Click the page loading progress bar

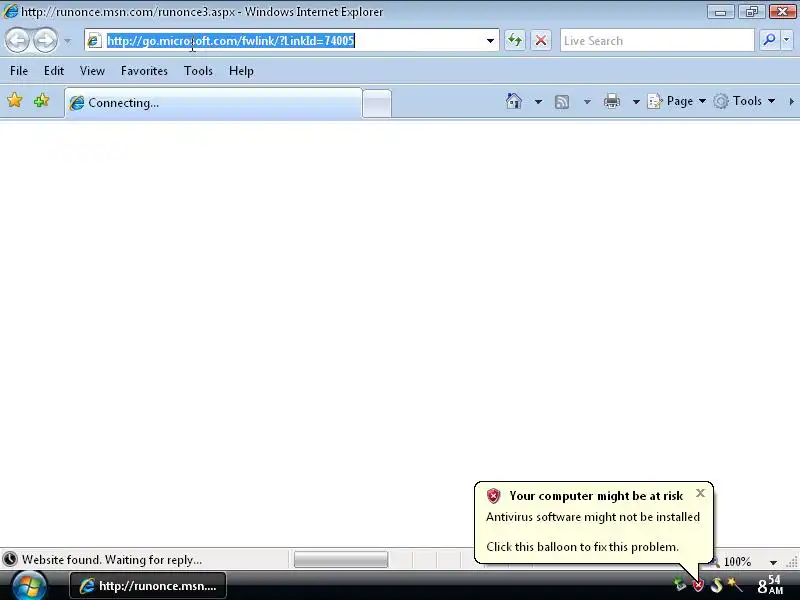point(341,560)
